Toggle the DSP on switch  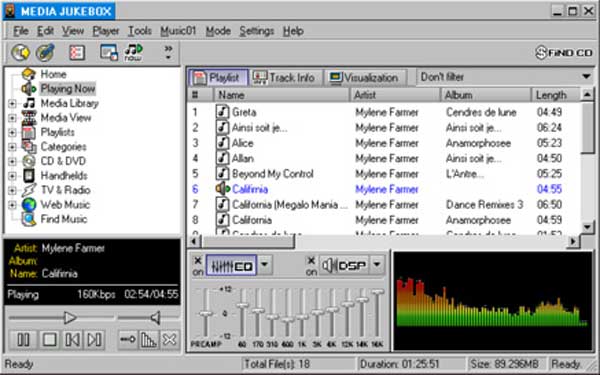pyautogui.click(x=311, y=266)
